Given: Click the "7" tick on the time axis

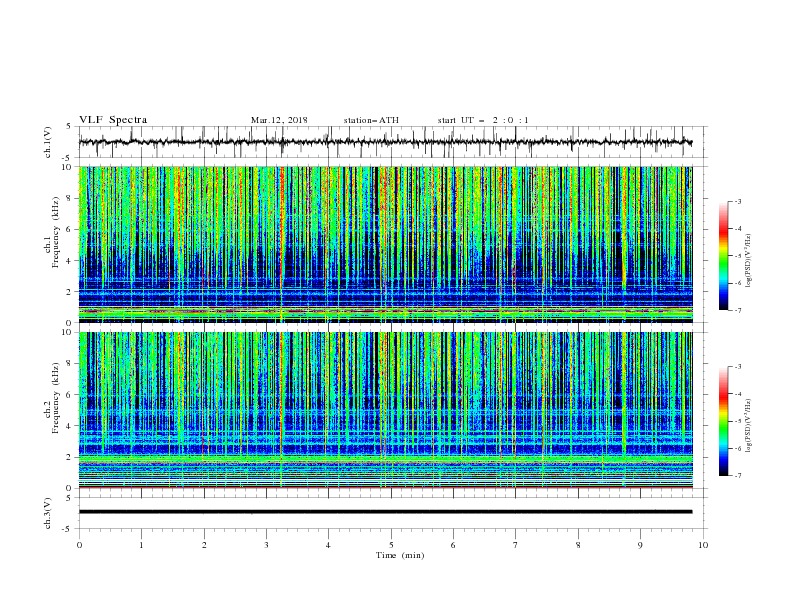Looking at the screenshot, I should click(x=516, y=545).
